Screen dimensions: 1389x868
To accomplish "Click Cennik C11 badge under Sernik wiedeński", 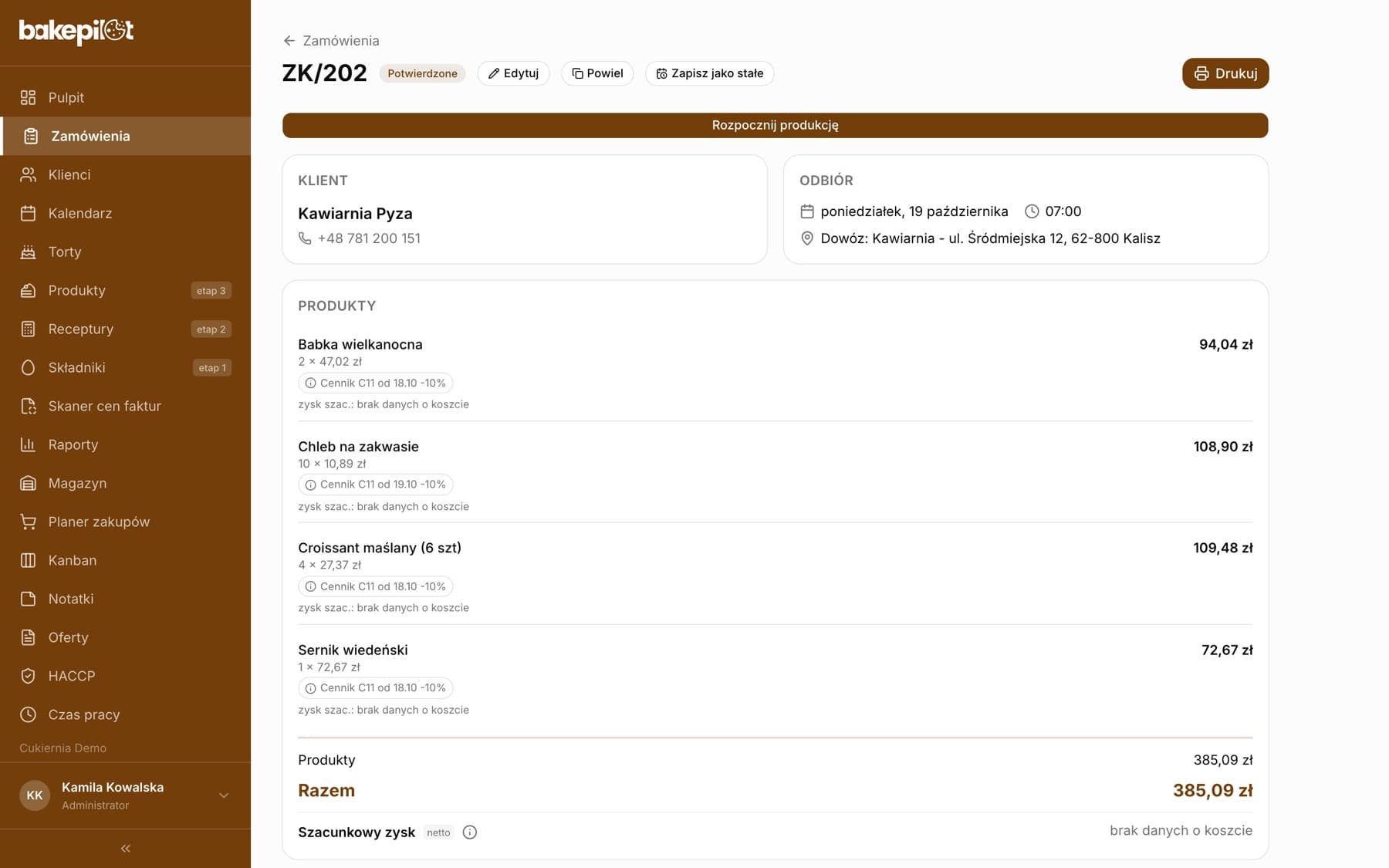I will pyautogui.click(x=375, y=687).
